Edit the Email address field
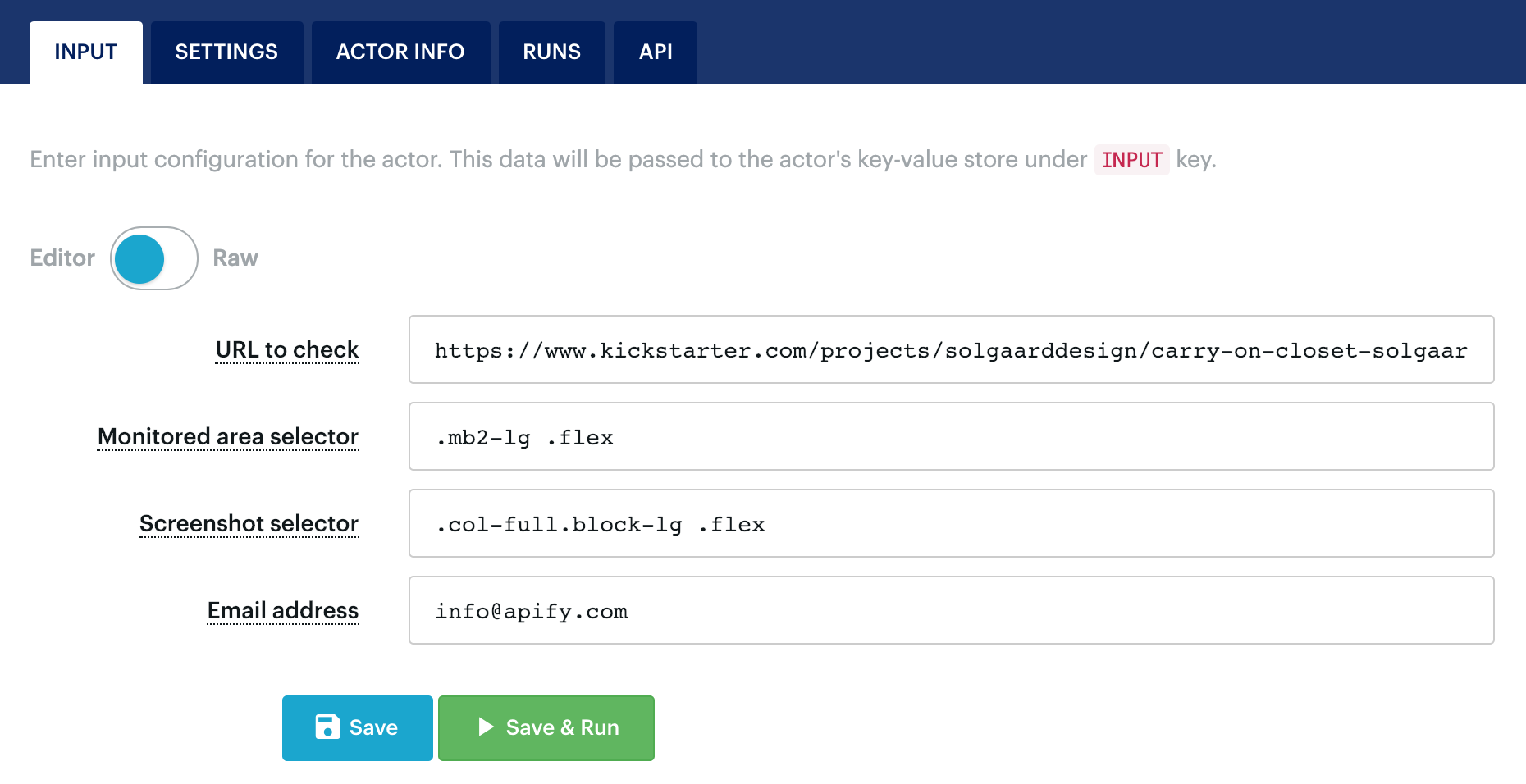This screenshot has width=1526, height=784. point(952,610)
